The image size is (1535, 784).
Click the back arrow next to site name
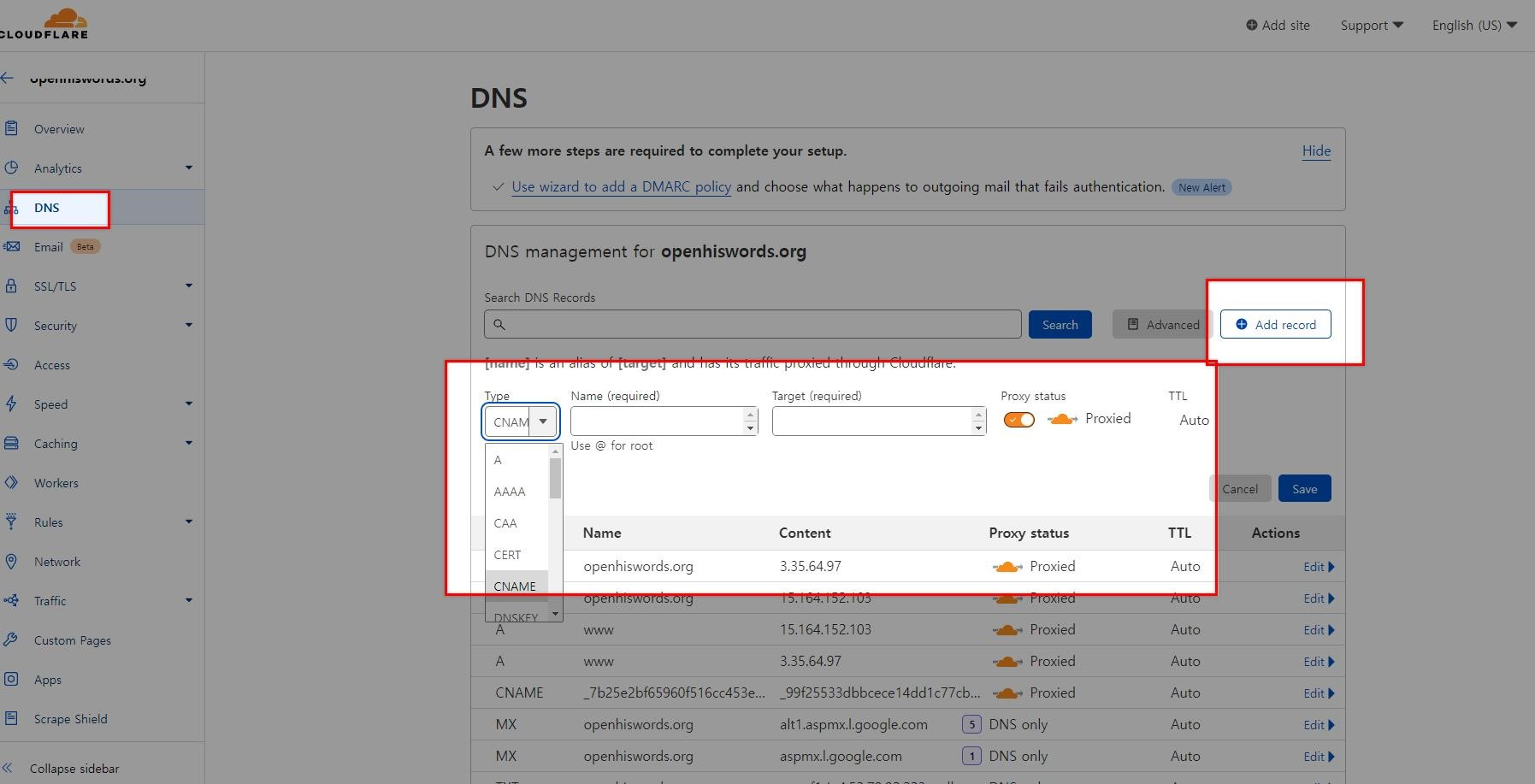click(x=8, y=78)
